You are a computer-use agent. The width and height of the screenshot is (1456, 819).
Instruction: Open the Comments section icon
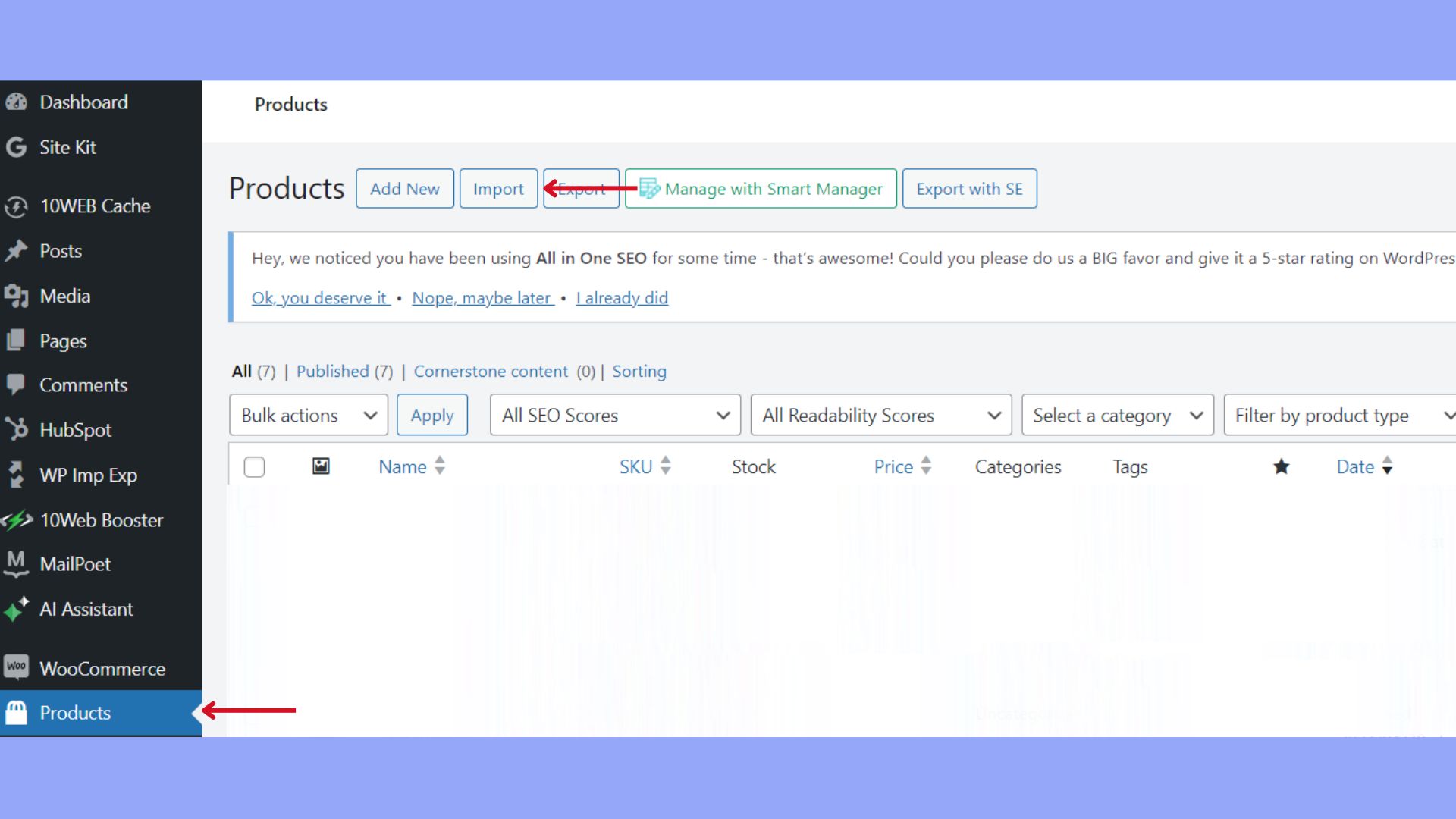(17, 384)
